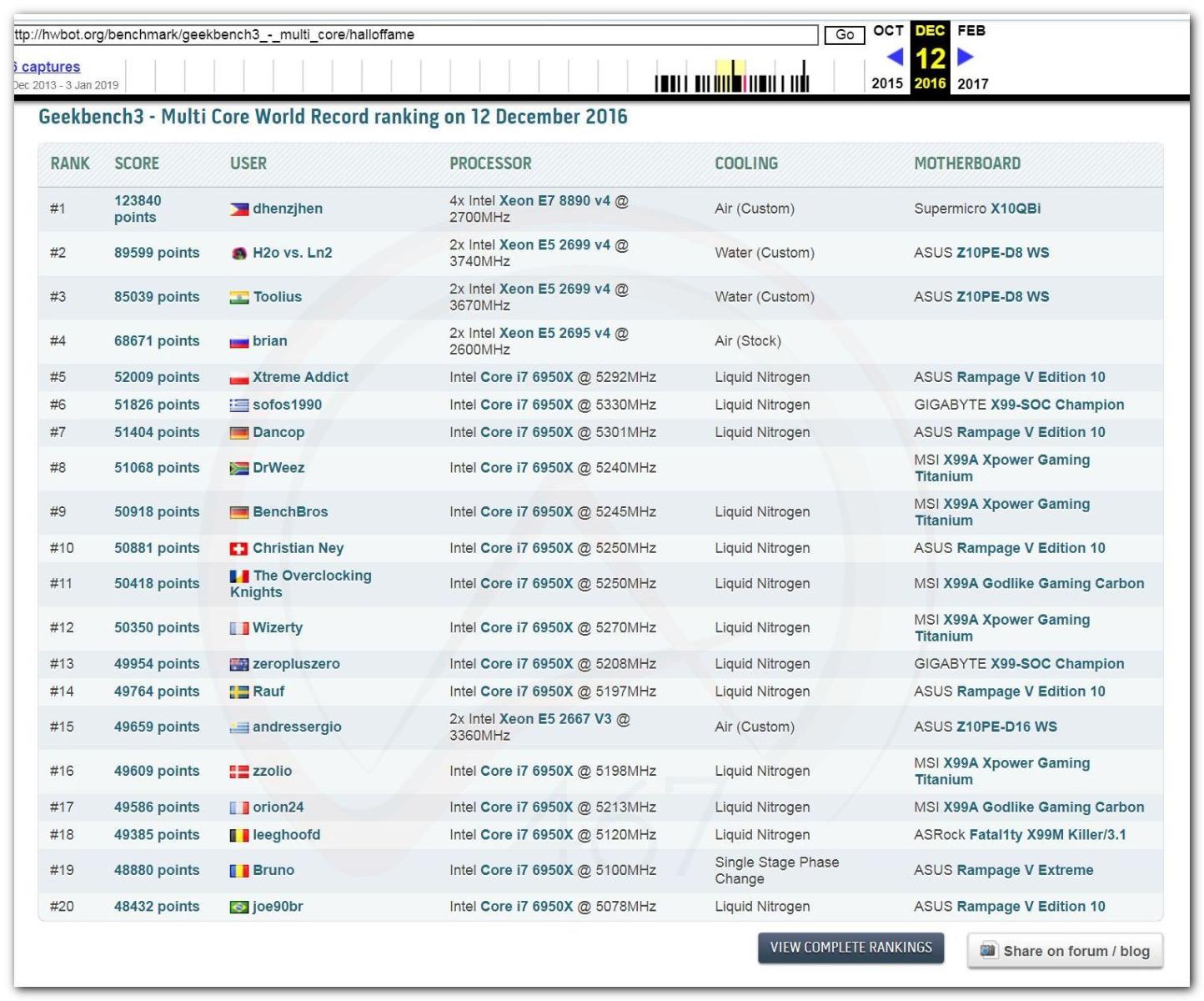The image size is (1204, 1001).
Task: Open the 68671 points score link
Action: pyautogui.click(x=157, y=342)
